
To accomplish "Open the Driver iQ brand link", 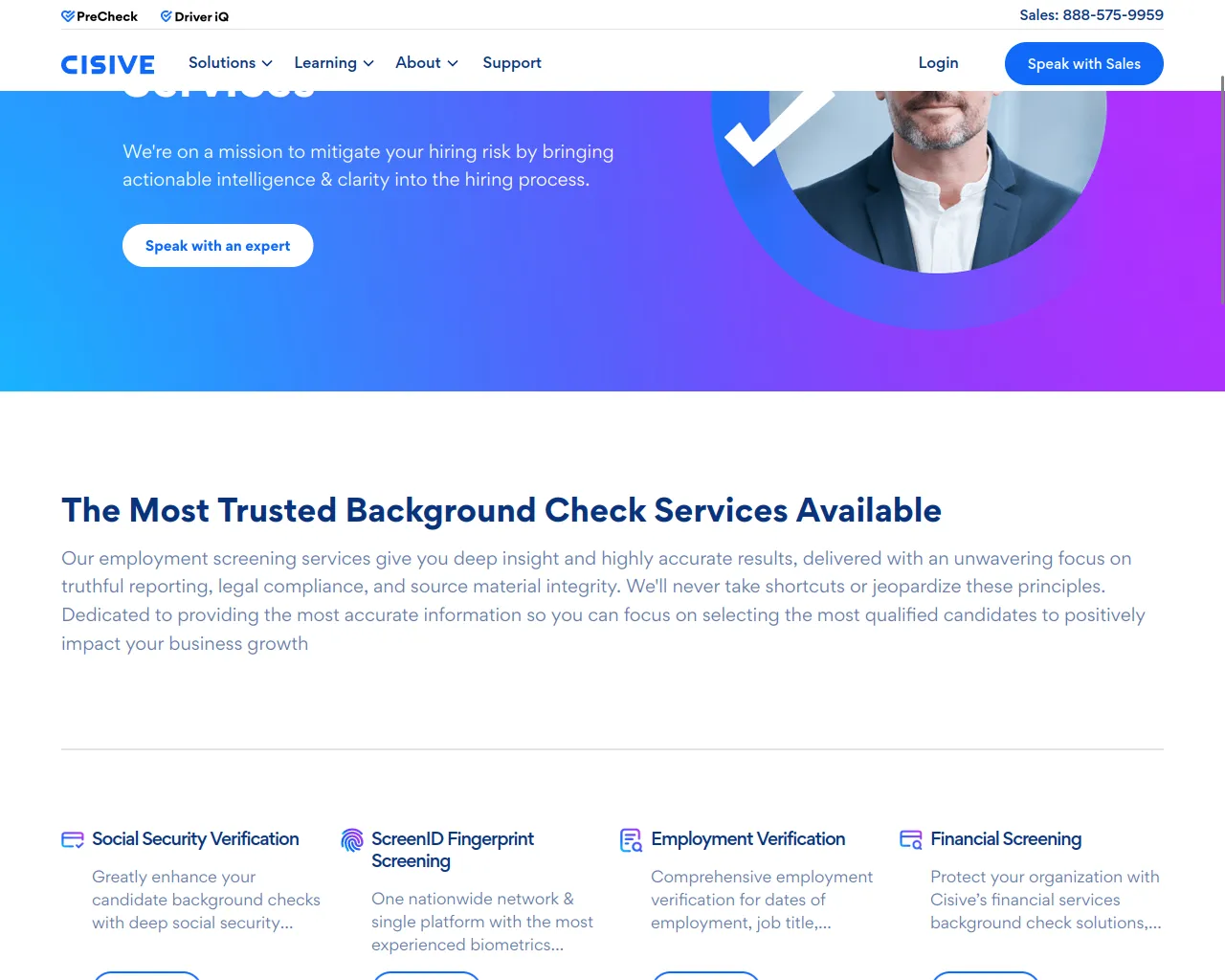I will pos(194,16).
